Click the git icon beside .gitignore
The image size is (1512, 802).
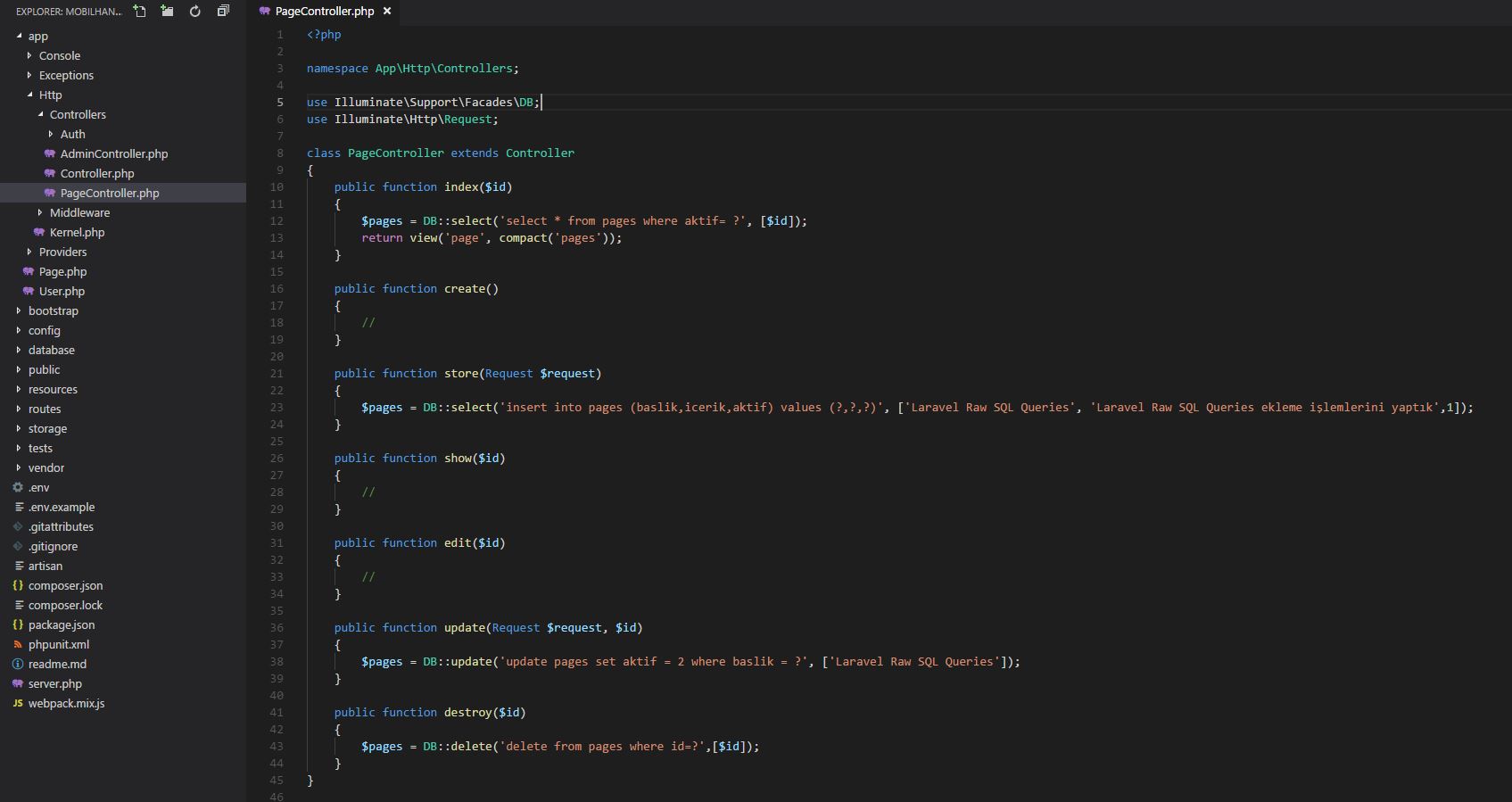pos(18,546)
